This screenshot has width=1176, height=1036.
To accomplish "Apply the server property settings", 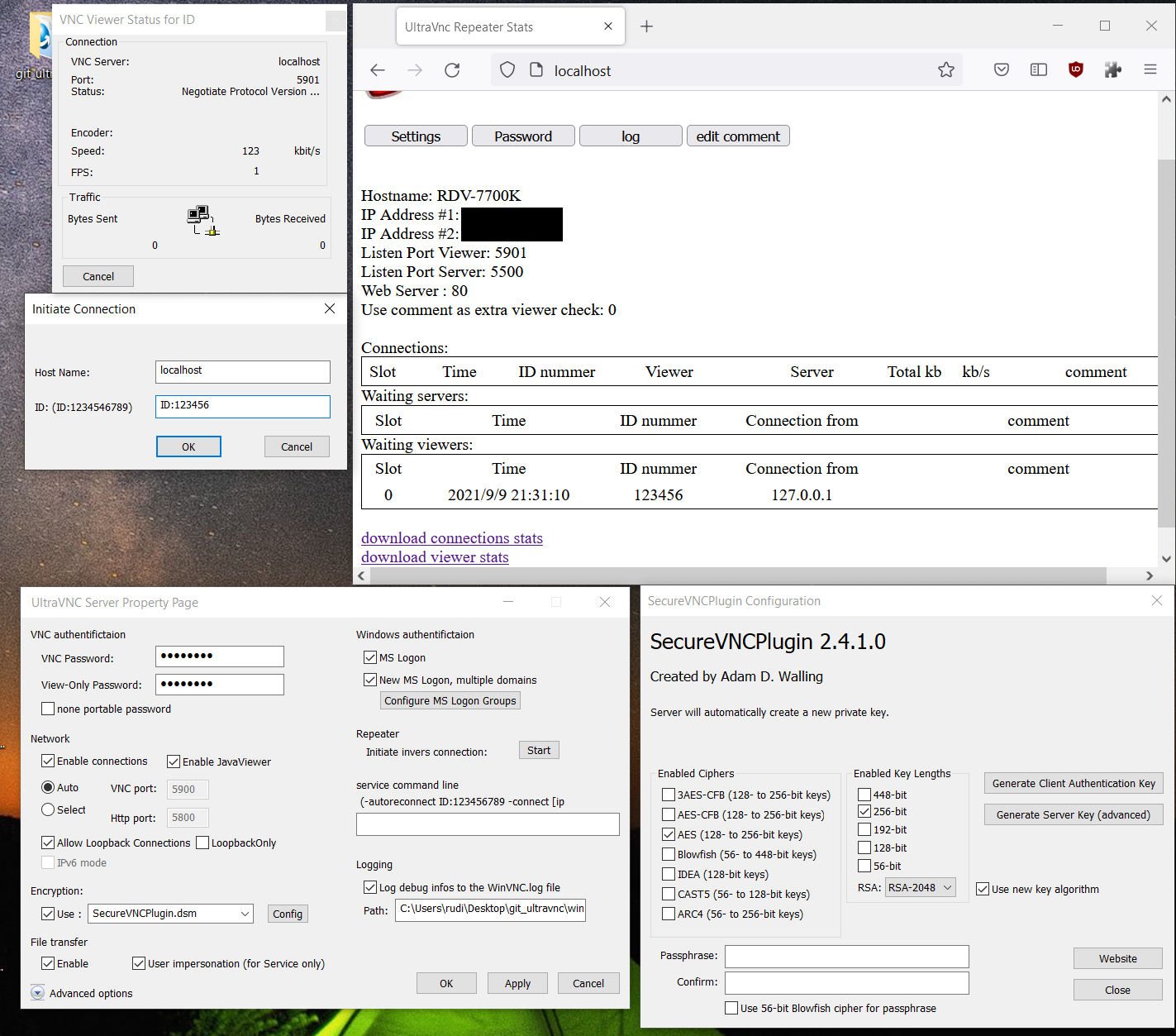I will point(517,983).
